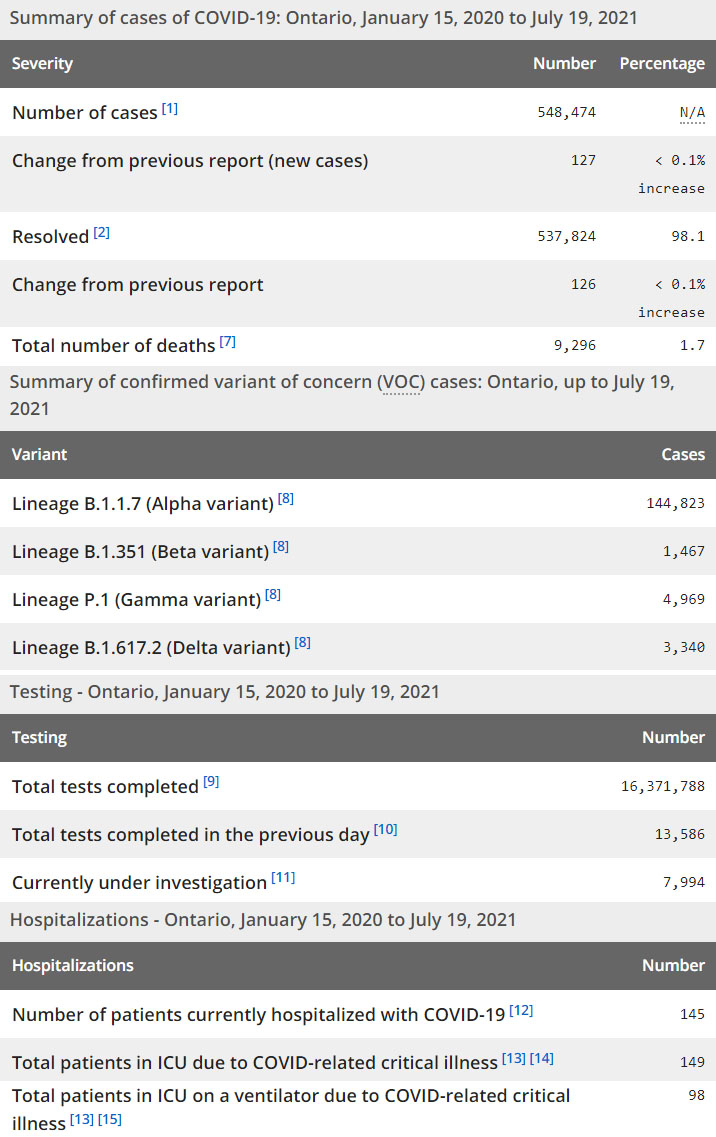The height and width of the screenshot is (1137, 716).
Task: Click the Variant column header
Action: point(39,454)
